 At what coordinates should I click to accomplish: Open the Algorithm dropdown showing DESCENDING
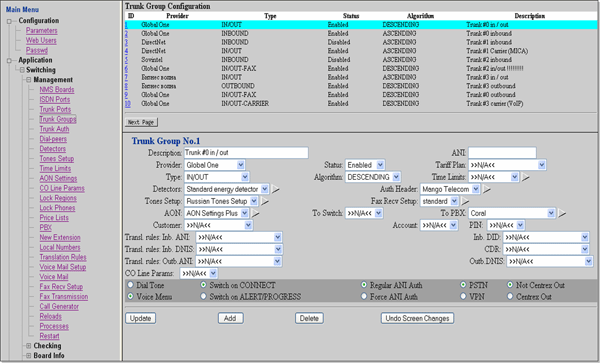tap(373, 177)
